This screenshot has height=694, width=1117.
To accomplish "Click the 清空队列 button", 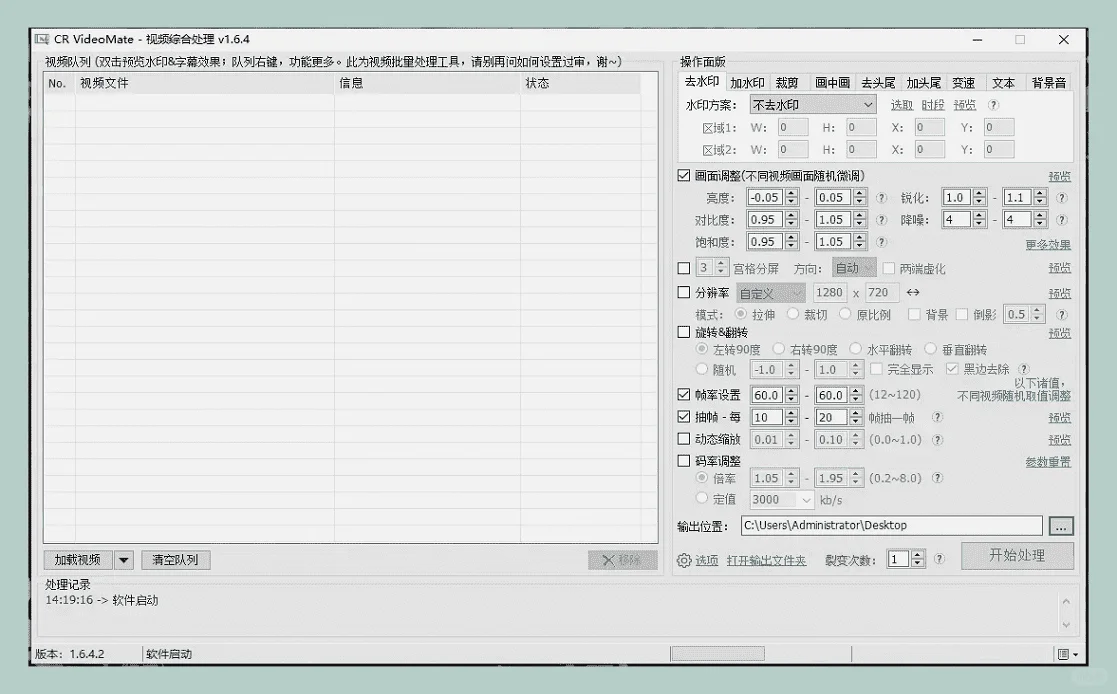I will click(x=175, y=560).
